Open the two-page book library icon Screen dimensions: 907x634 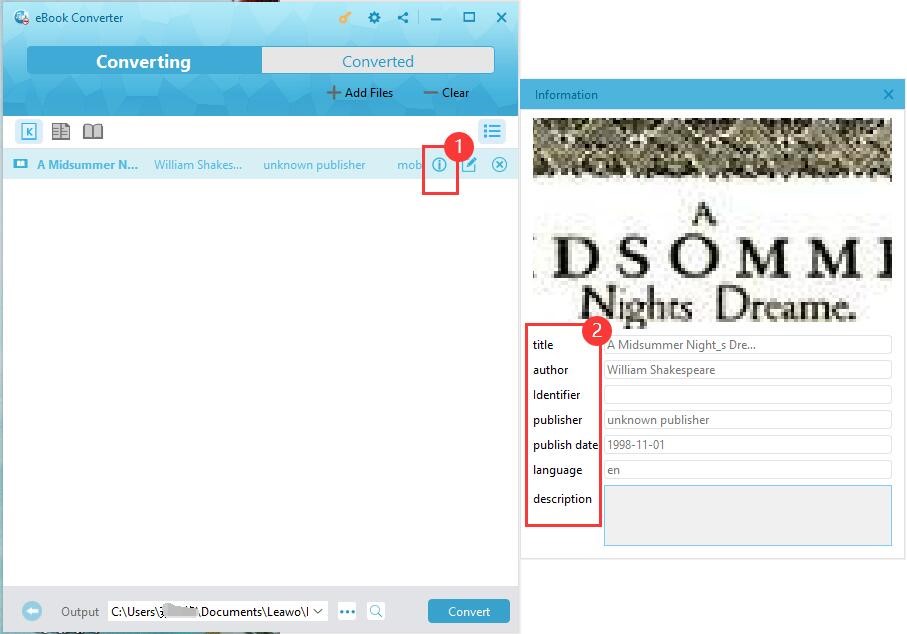tap(61, 132)
